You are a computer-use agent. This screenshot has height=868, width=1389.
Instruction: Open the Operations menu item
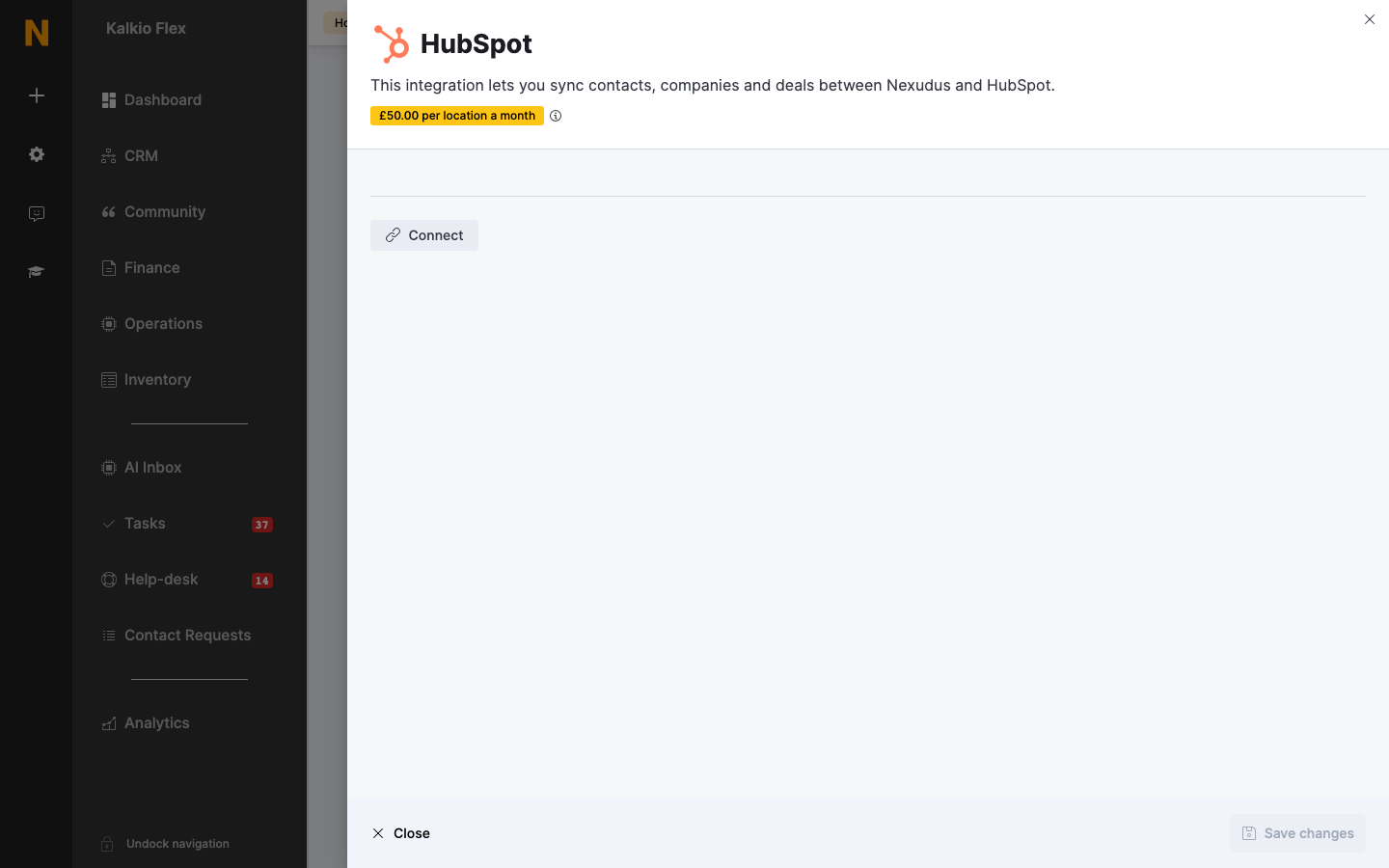pyautogui.click(x=151, y=324)
